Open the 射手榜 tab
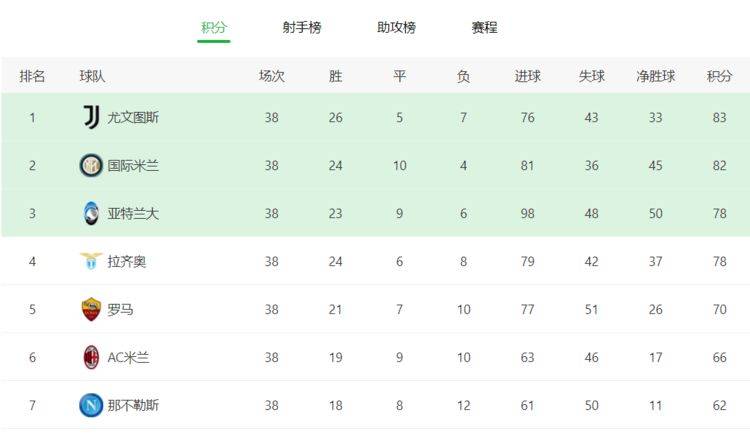 pyautogui.click(x=302, y=27)
